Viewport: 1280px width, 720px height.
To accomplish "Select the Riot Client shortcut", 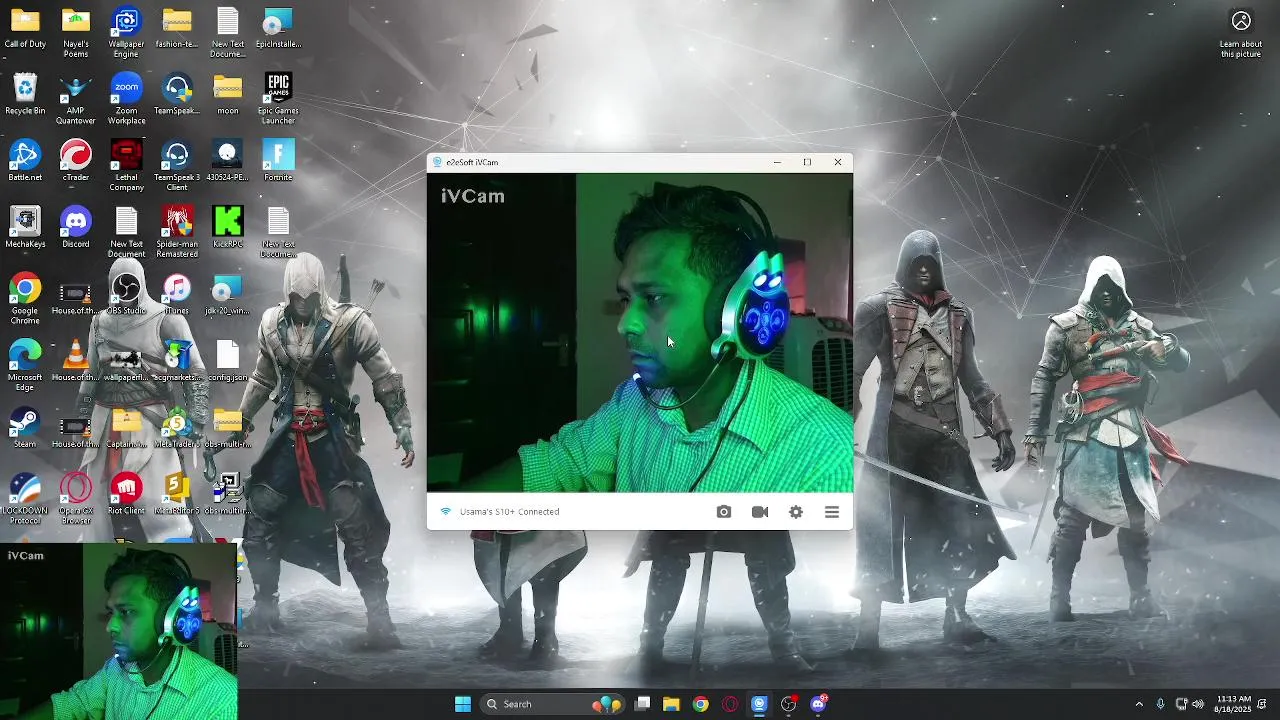I will point(126,495).
